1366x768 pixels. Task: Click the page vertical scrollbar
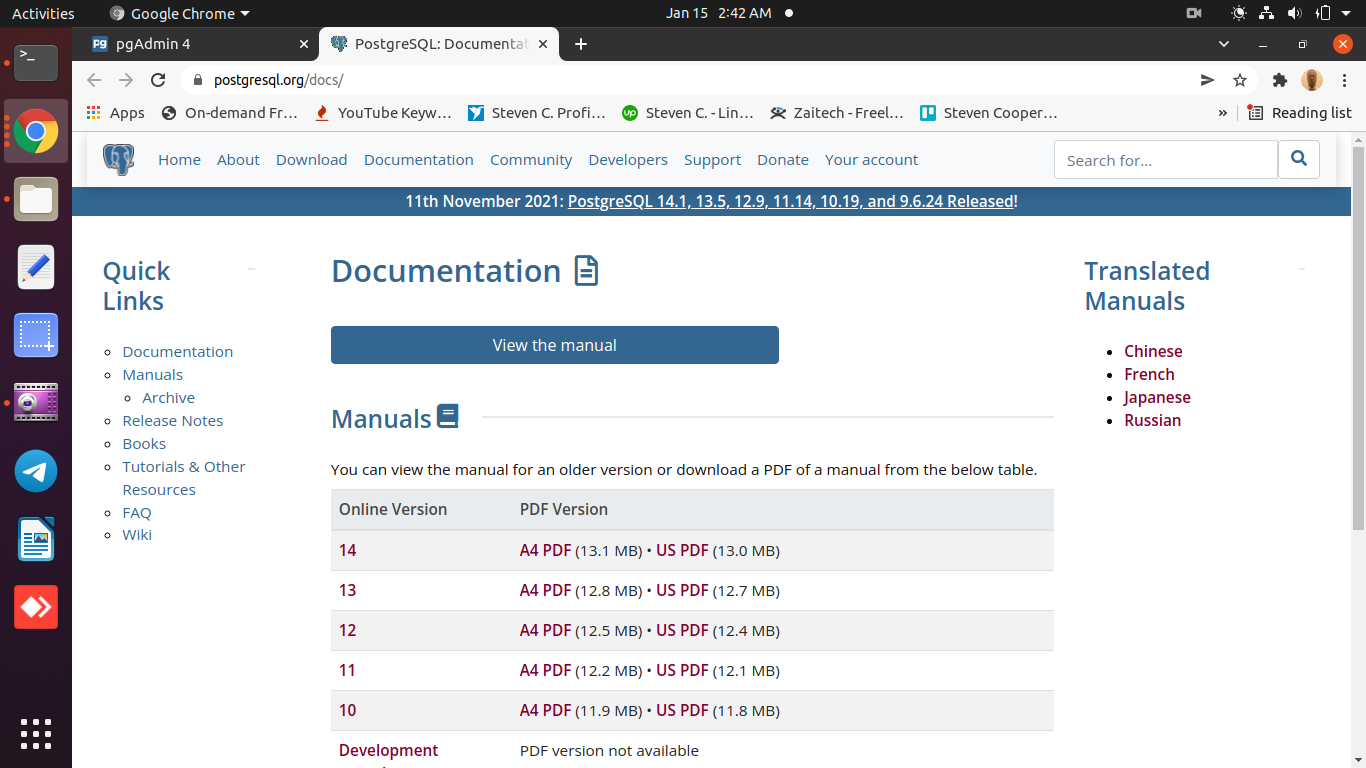point(1358,338)
